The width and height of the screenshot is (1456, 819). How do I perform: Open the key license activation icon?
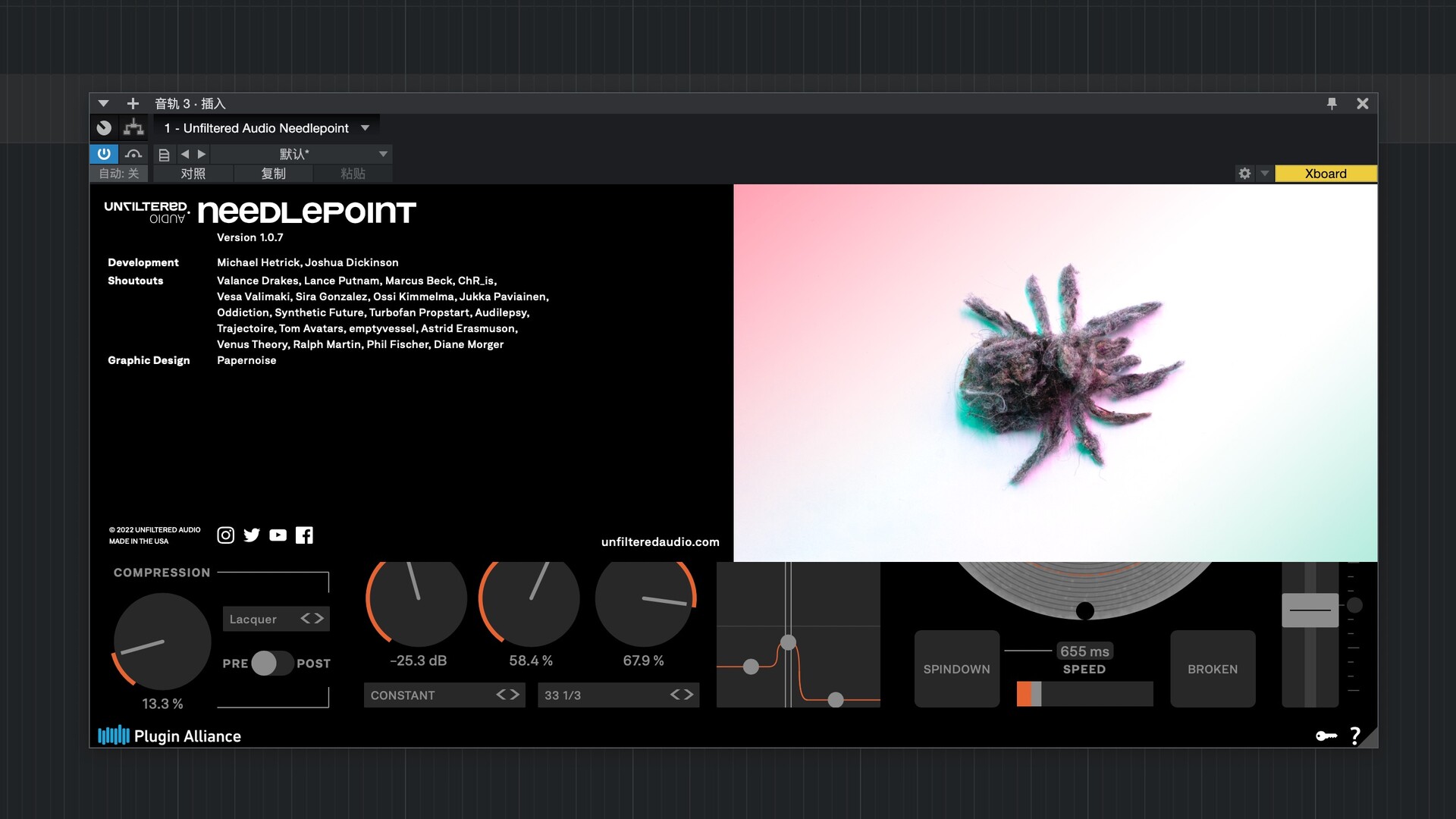point(1326,736)
